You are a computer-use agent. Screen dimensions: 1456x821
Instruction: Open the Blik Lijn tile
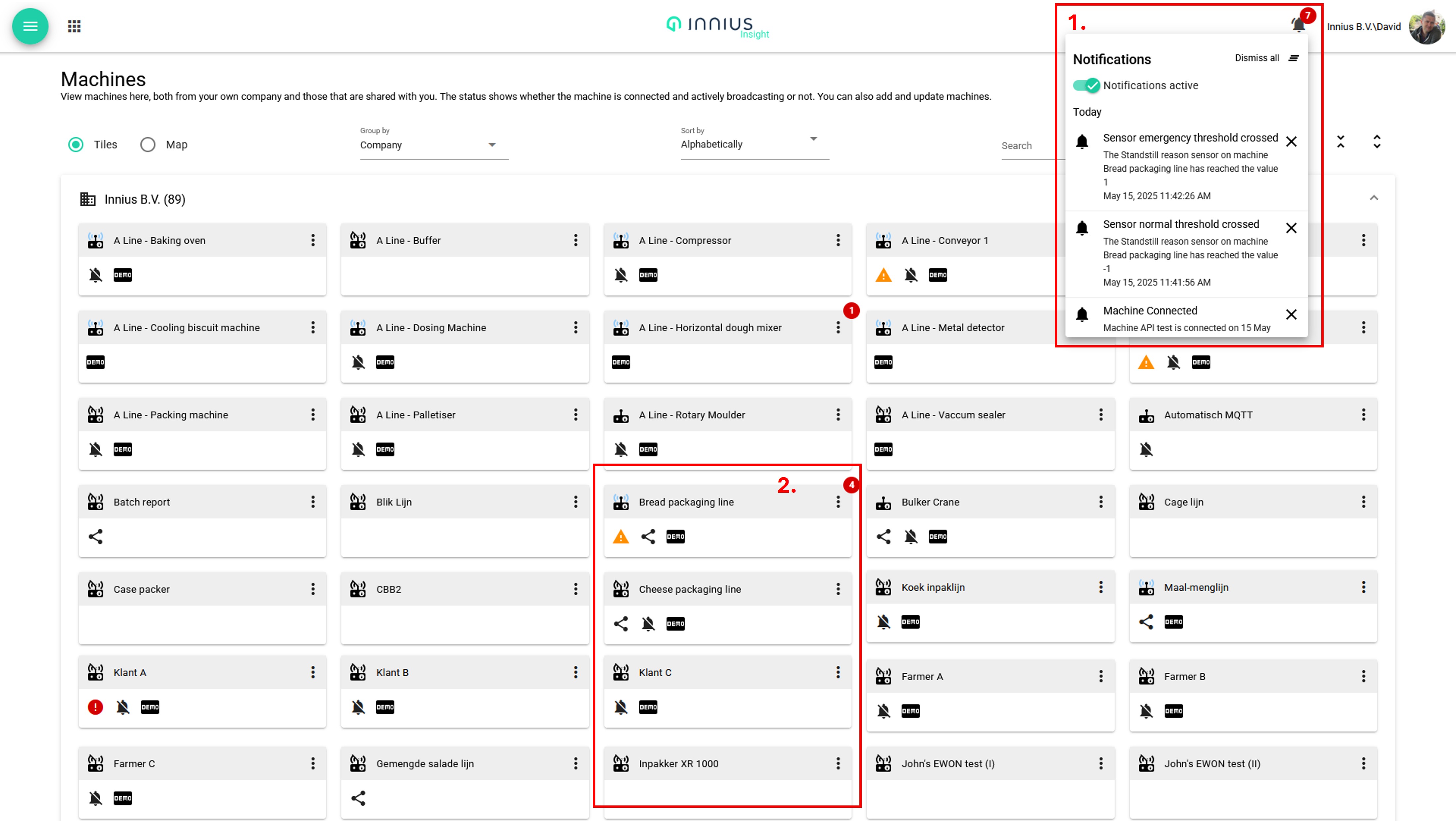pos(465,521)
